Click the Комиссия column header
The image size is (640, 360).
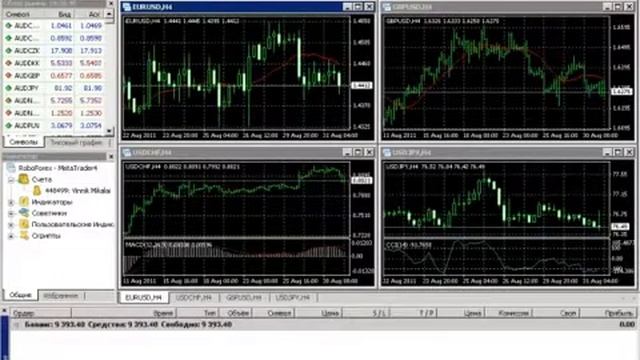click(509, 313)
